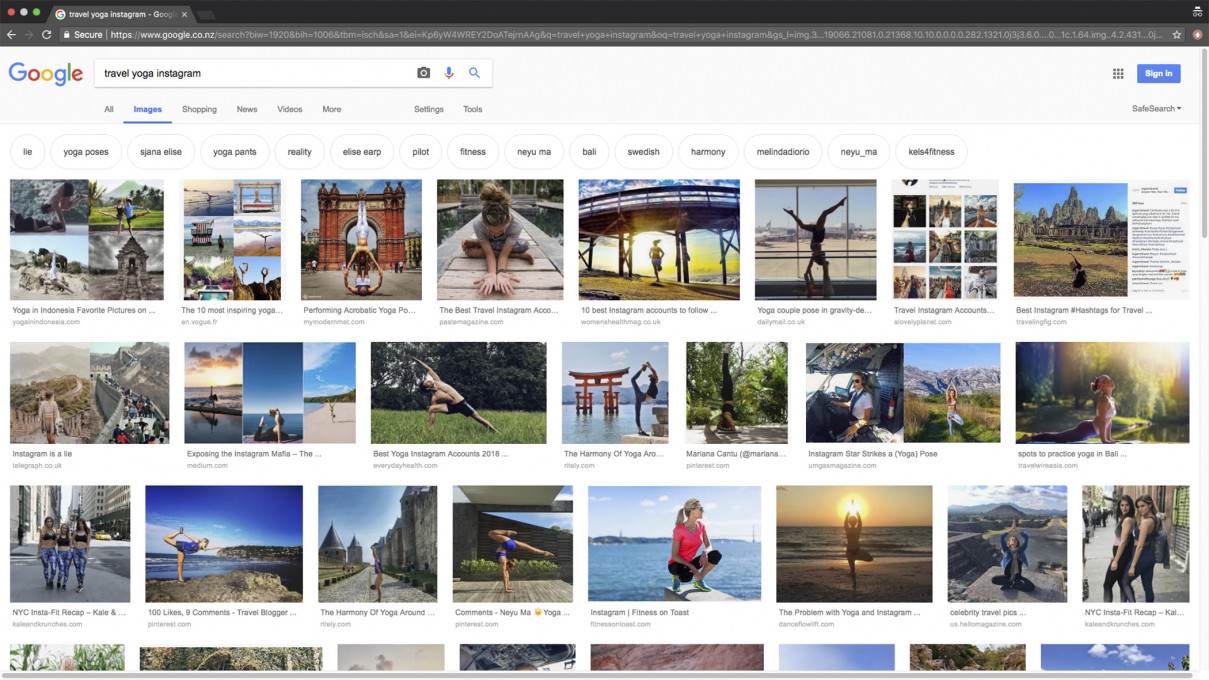Select the 'neyu_ma' suggestion chip

coord(859,152)
